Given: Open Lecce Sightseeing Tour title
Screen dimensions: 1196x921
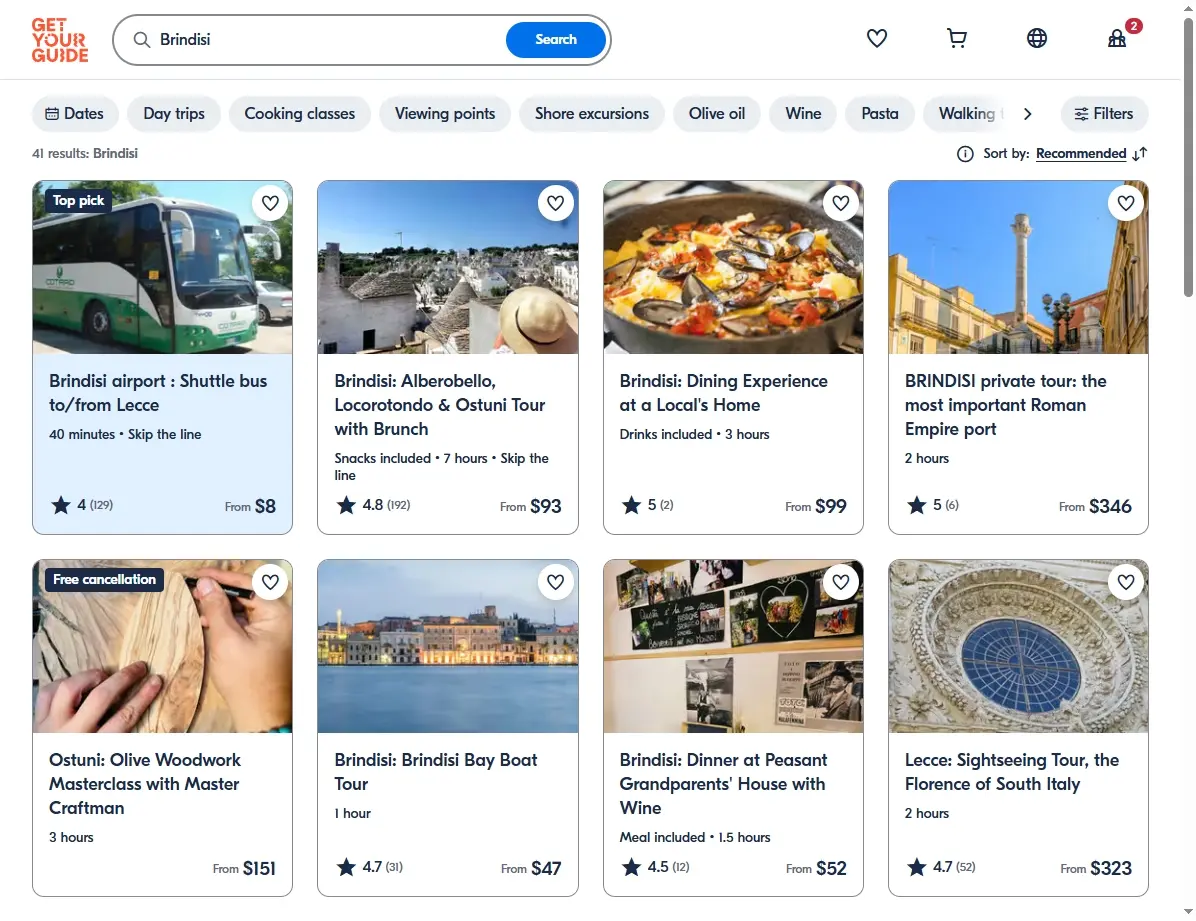Looking at the screenshot, I should [1011, 771].
